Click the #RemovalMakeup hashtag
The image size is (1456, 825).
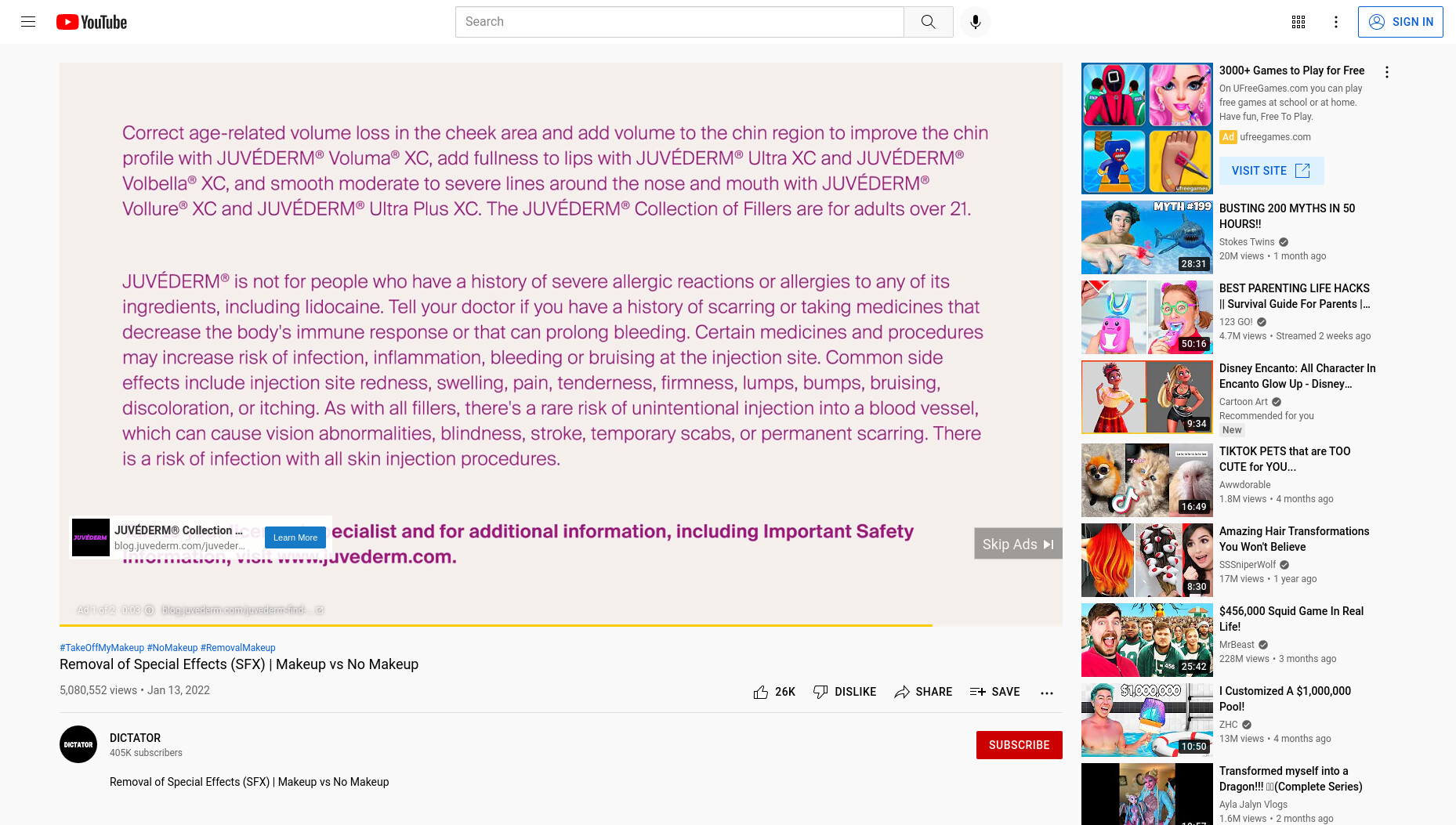click(238, 648)
